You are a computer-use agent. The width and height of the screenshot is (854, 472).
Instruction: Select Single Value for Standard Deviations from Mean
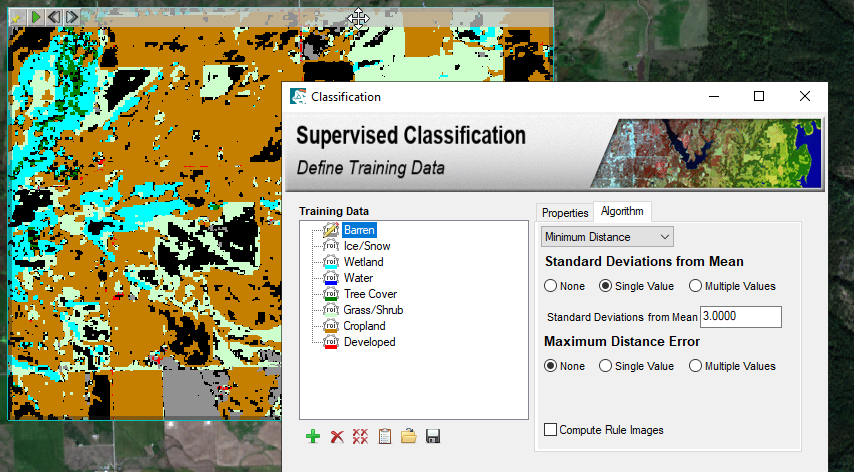[x=605, y=286]
